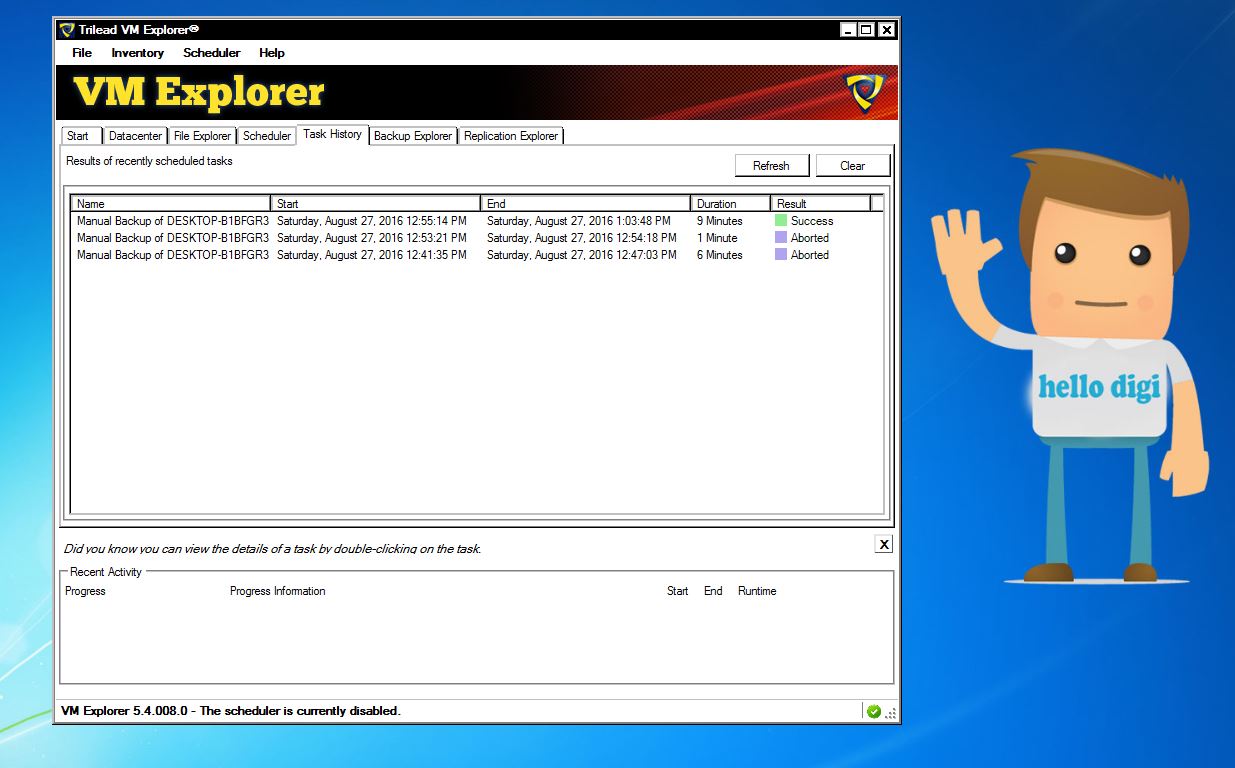This screenshot has width=1235, height=768.
Task: Open the Help menu
Action: (x=272, y=53)
